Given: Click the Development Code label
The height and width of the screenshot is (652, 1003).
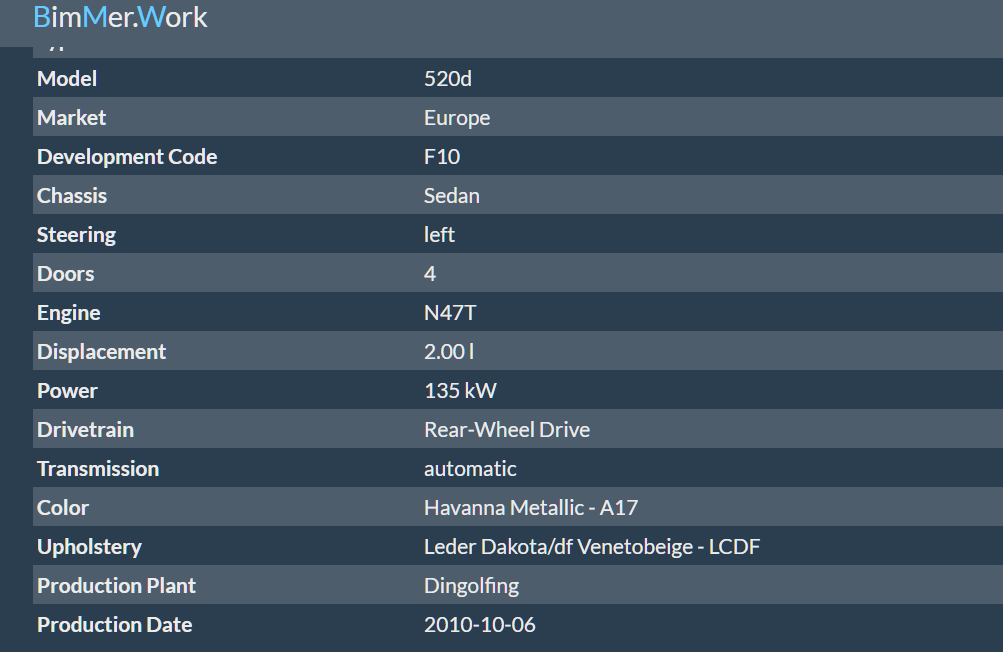Looking at the screenshot, I should click(127, 157).
